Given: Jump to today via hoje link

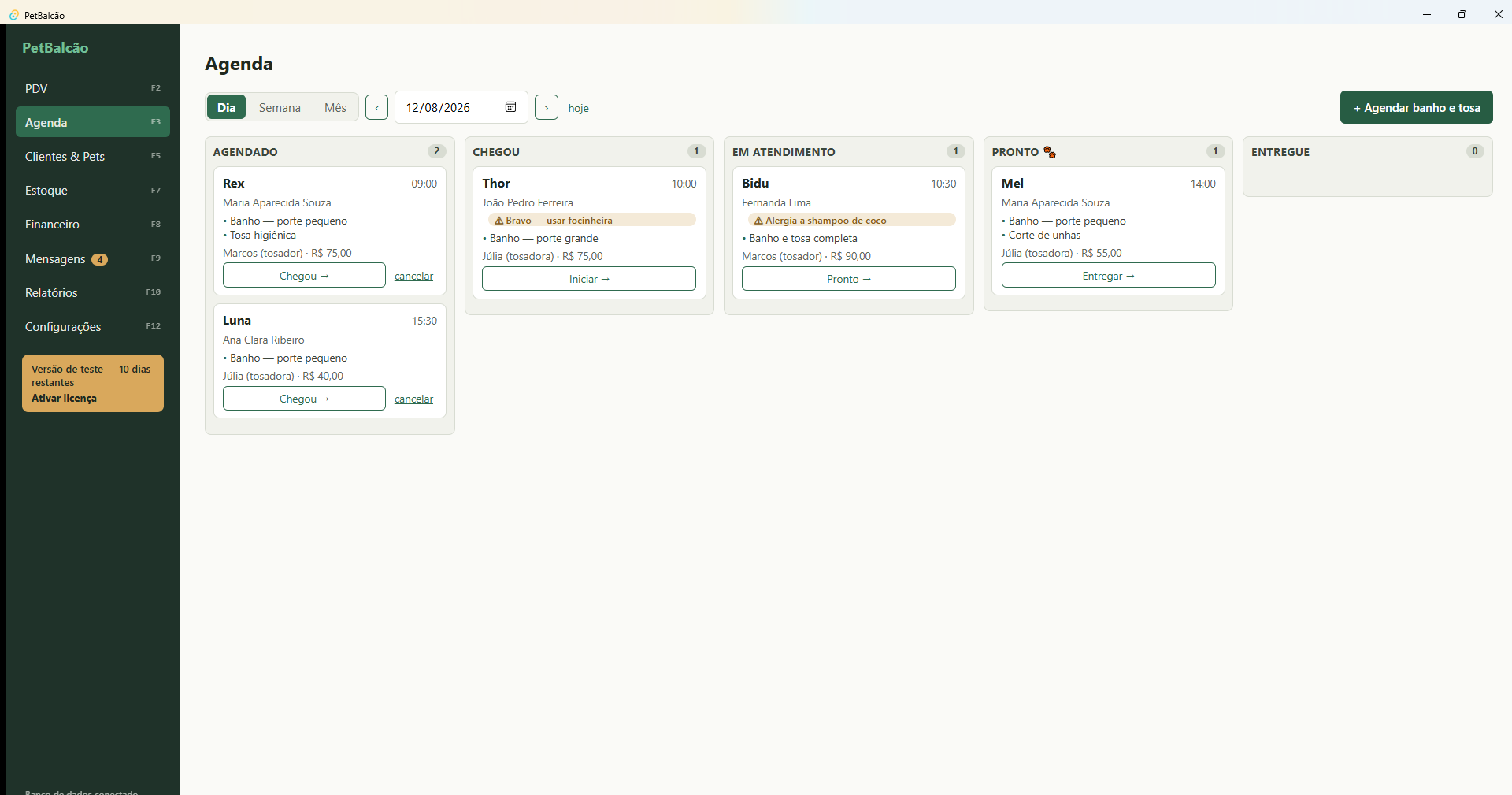Looking at the screenshot, I should [x=579, y=108].
